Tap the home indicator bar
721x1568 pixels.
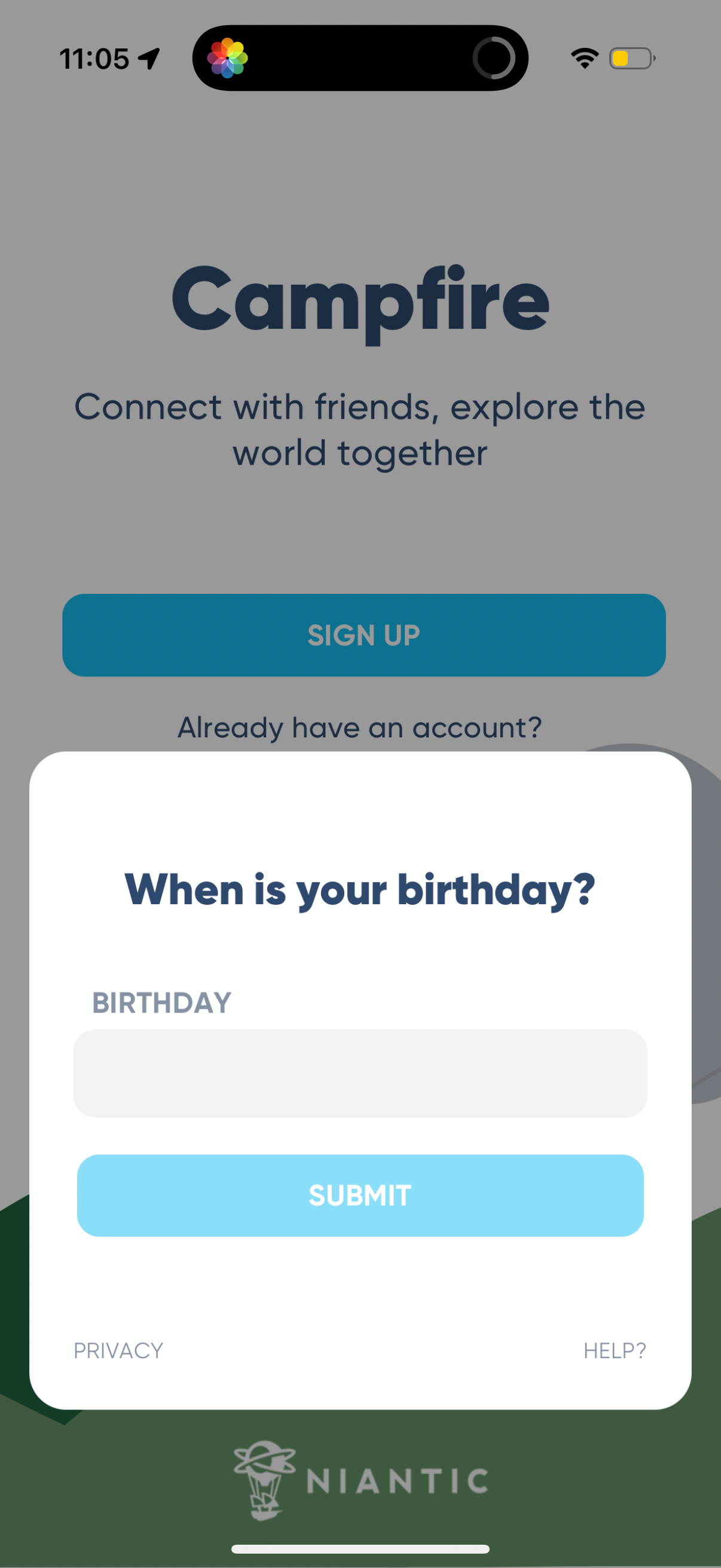coord(360,1548)
